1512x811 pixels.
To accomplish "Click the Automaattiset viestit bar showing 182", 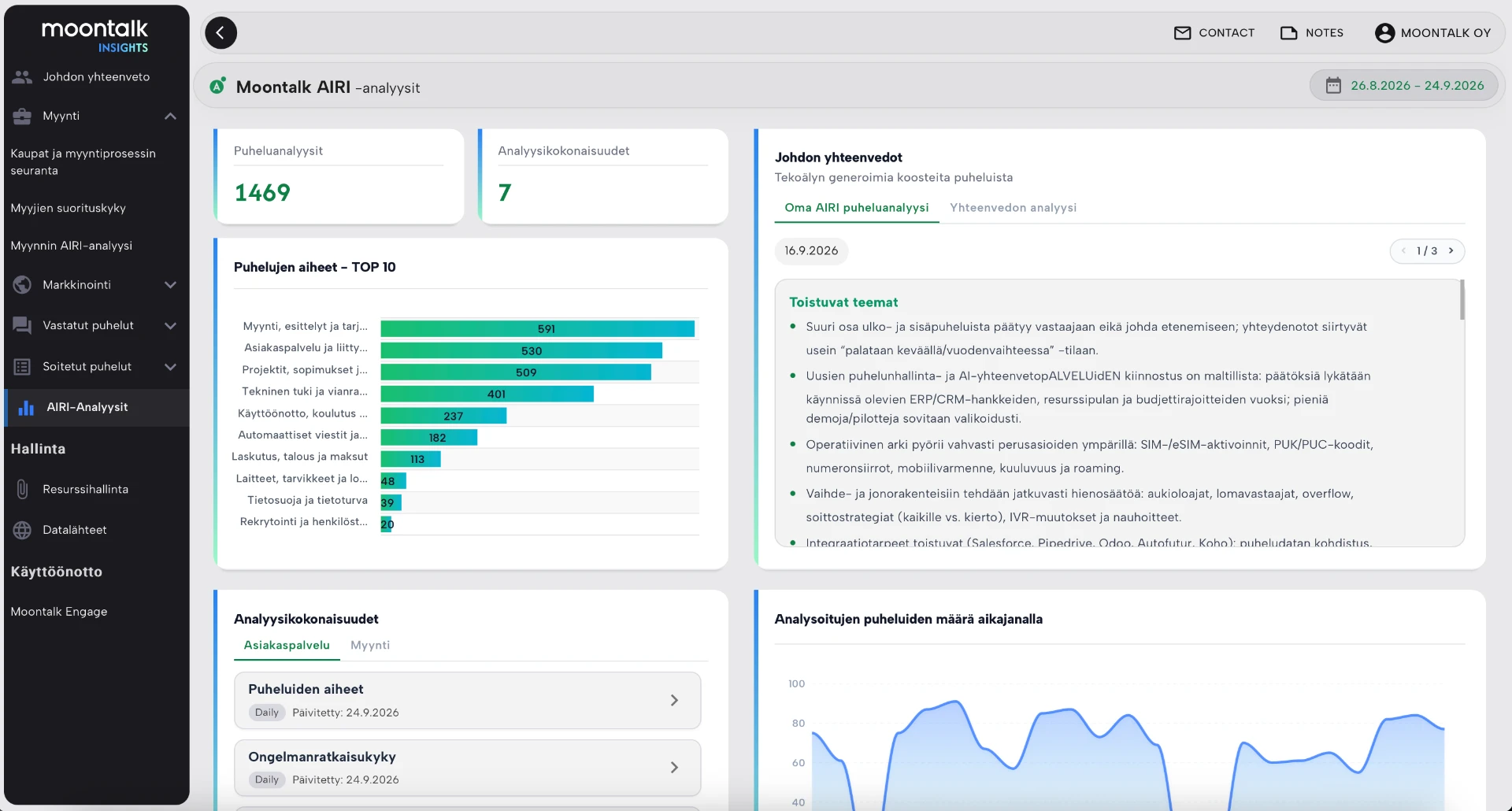I will click(x=429, y=438).
